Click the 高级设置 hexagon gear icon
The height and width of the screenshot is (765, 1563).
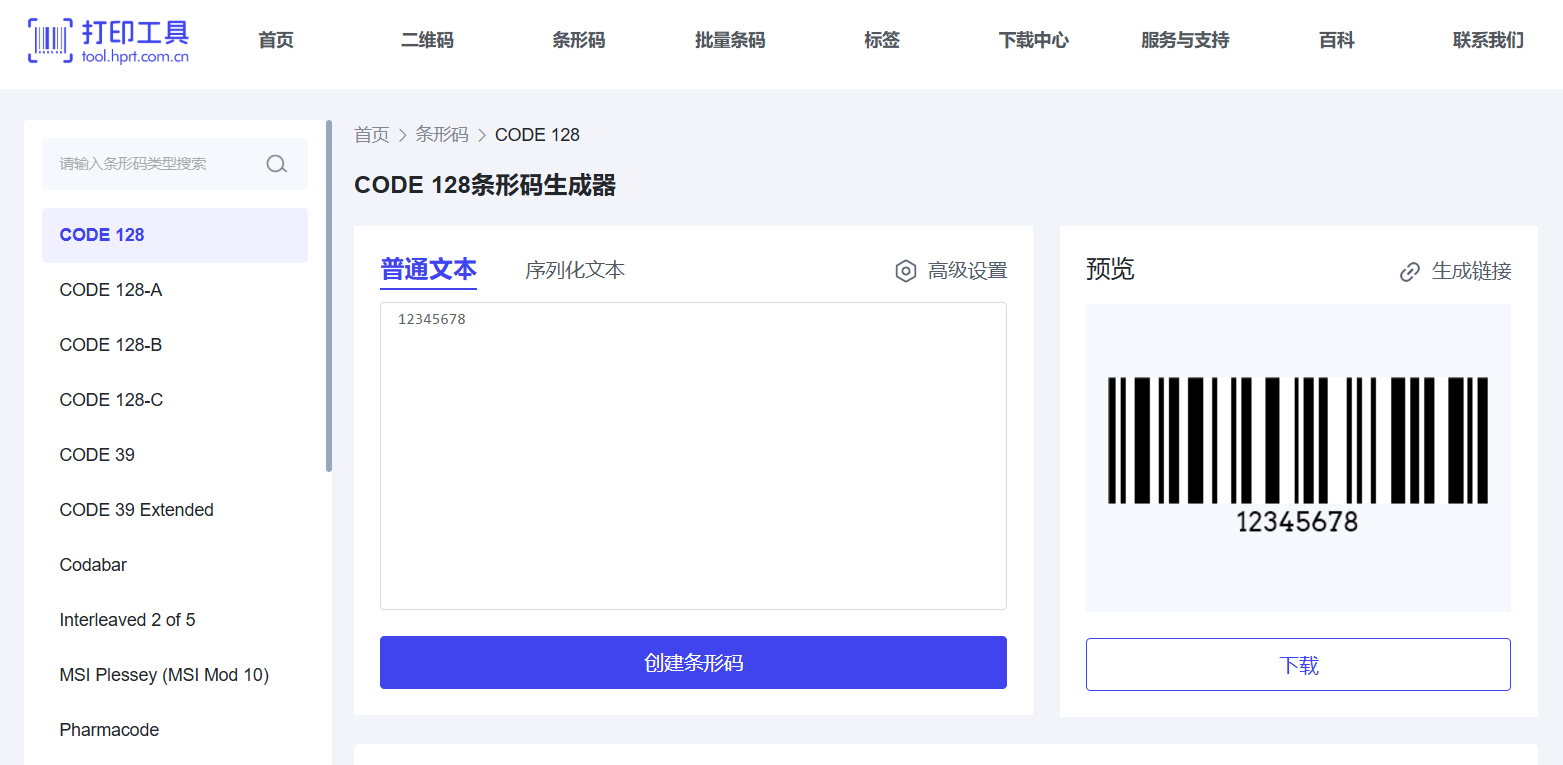(x=906, y=271)
